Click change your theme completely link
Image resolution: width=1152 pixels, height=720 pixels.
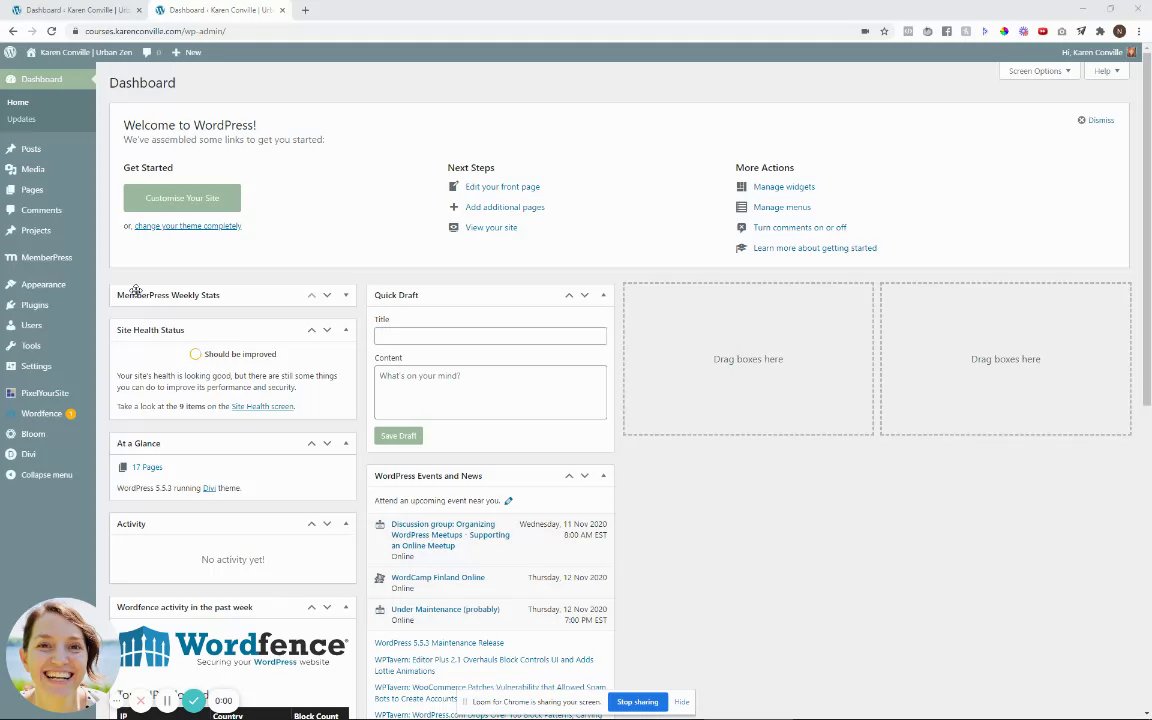pyautogui.click(x=188, y=226)
